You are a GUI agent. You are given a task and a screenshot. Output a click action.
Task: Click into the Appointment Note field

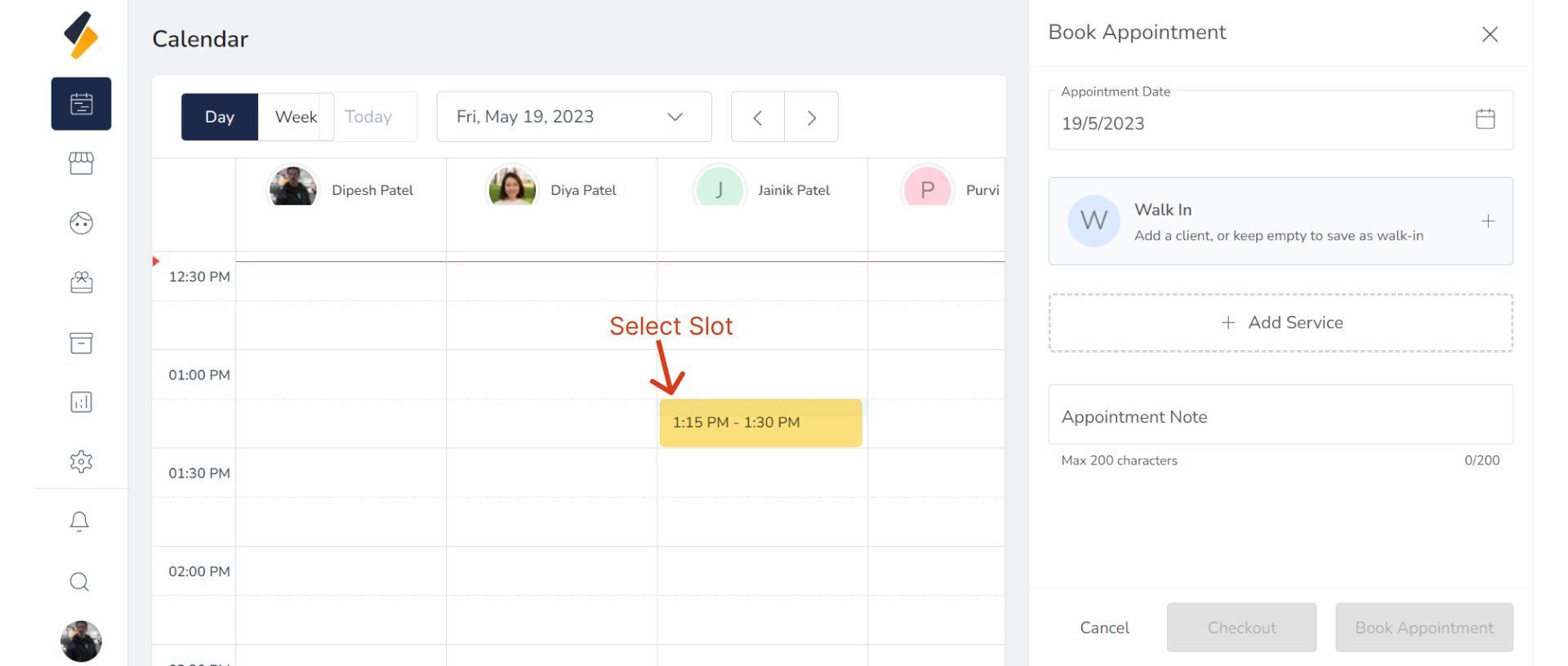(x=1280, y=416)
